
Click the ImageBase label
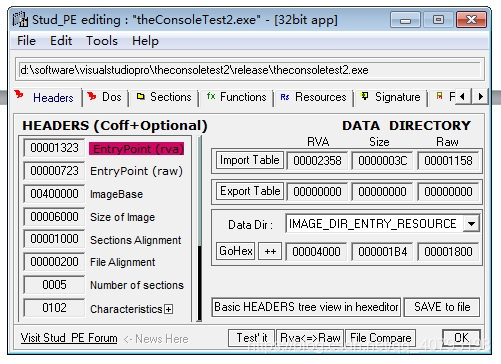(x=116, y=194)
